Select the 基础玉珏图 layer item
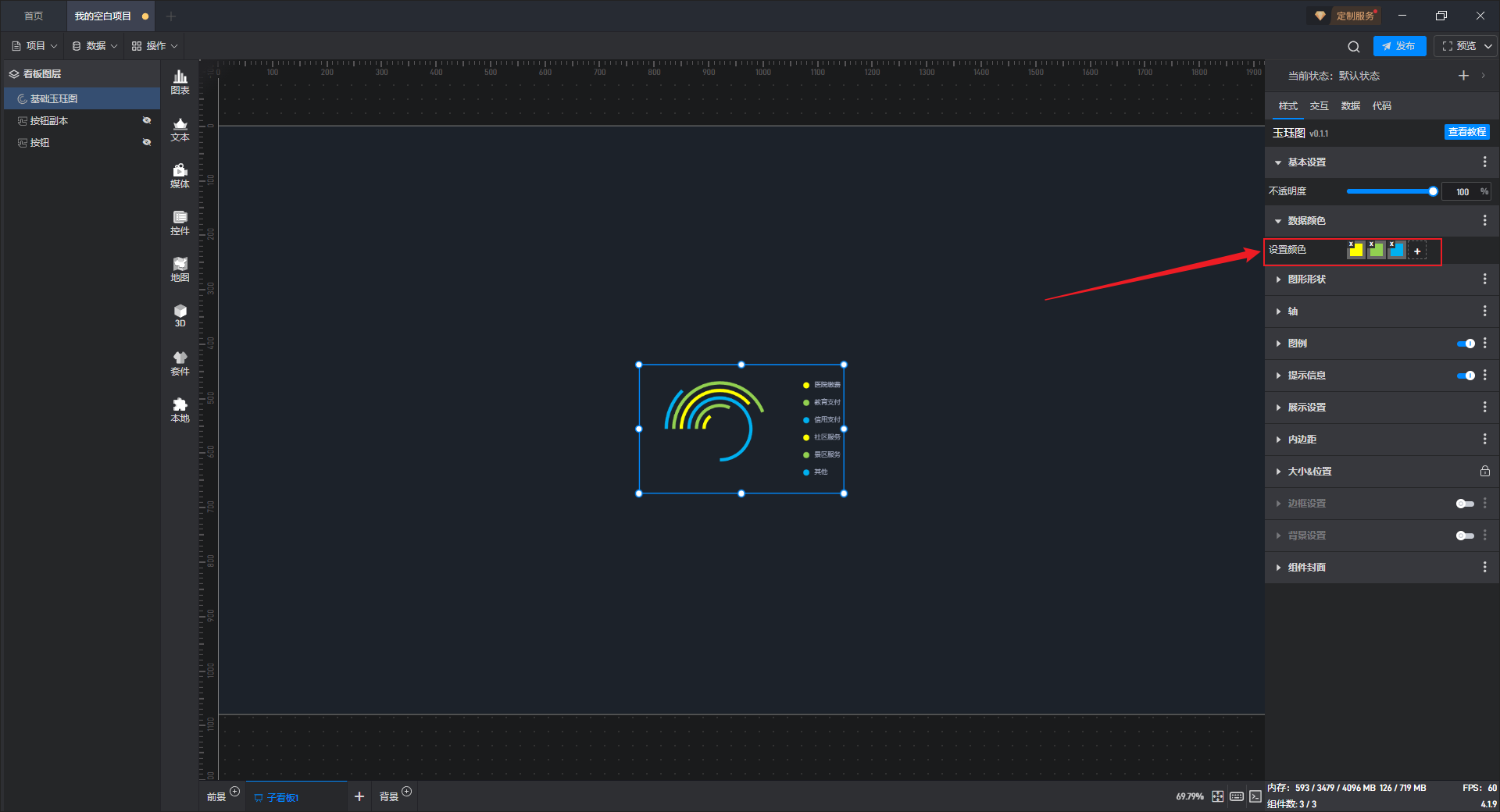Screen dimensions: 1500x812 tap(82, 98)
